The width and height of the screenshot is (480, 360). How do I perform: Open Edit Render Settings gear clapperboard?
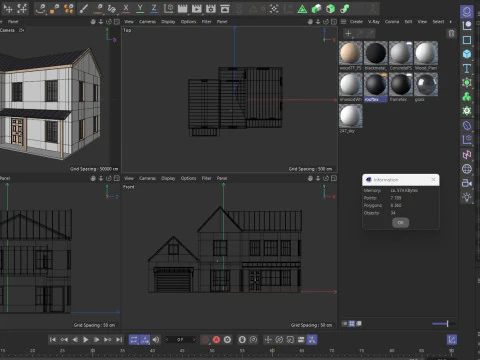pyautogui.click(x=211, y=8)
